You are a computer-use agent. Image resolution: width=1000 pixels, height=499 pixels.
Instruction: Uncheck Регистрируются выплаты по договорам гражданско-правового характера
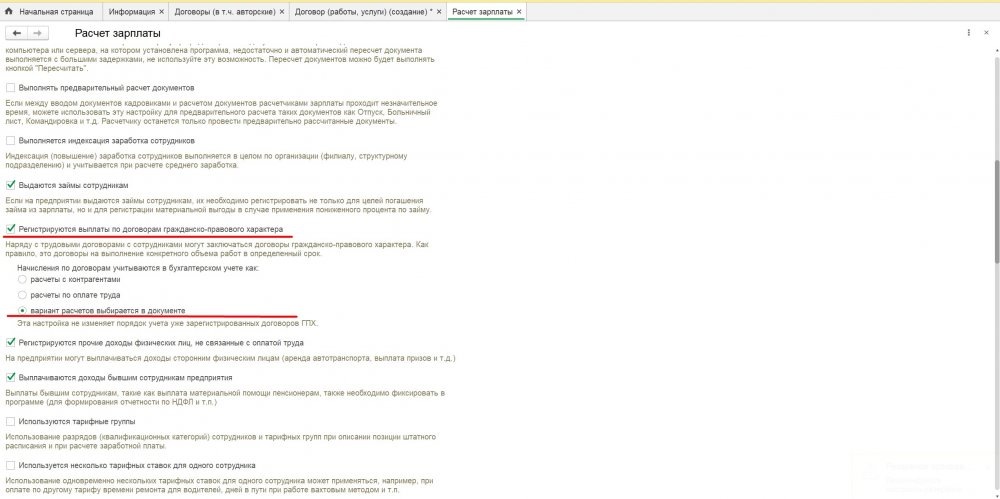coord(10,228)
